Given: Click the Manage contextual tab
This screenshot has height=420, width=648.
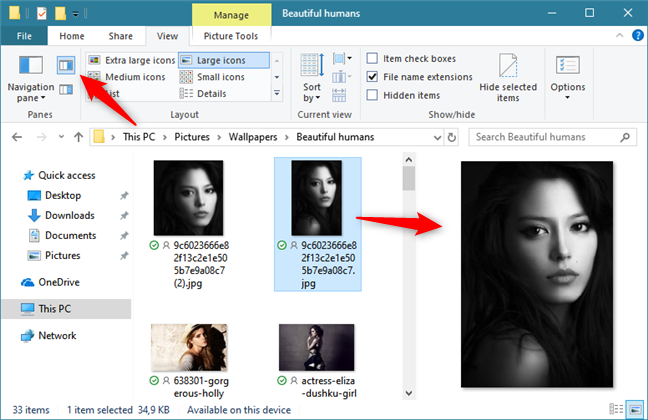Looking at the screenshot, I should click(x=231, y=15).
